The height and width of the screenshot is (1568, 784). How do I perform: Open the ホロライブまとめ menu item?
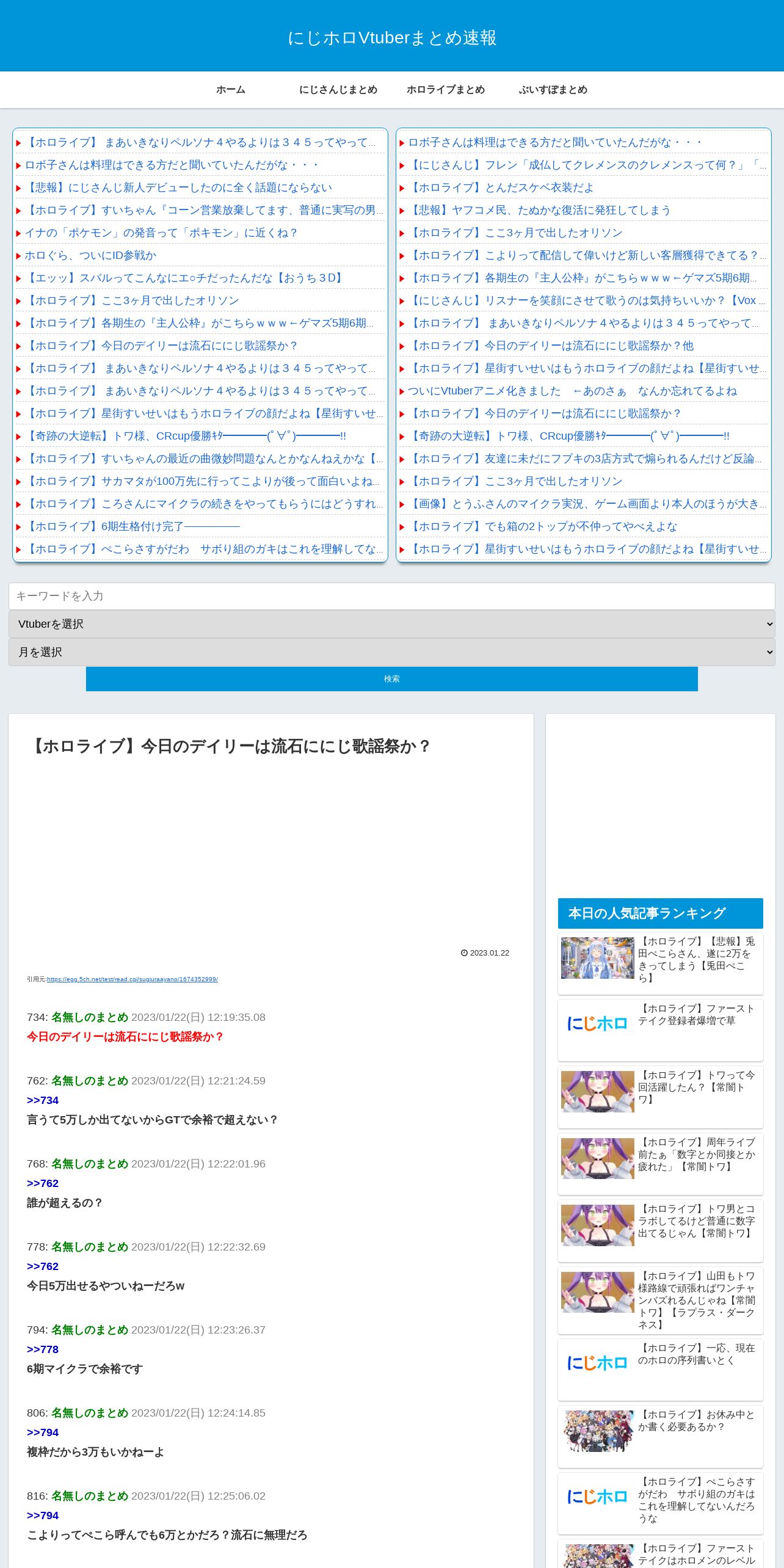(446, 90)
